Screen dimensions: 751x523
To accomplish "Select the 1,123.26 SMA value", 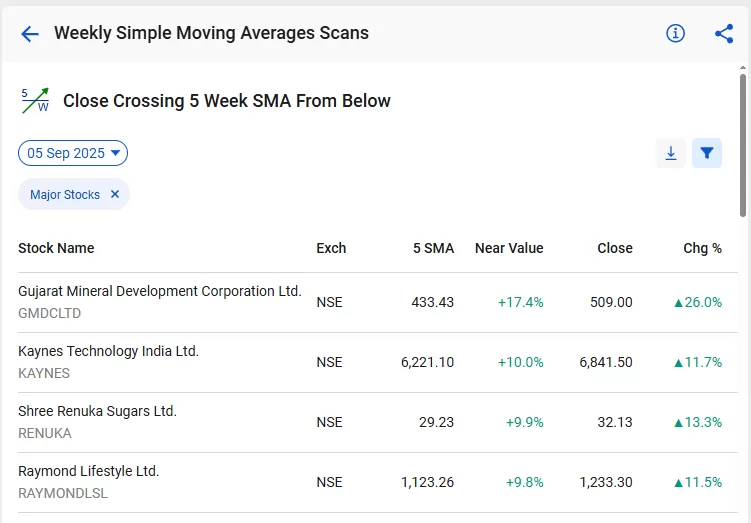I will point(427,482).
